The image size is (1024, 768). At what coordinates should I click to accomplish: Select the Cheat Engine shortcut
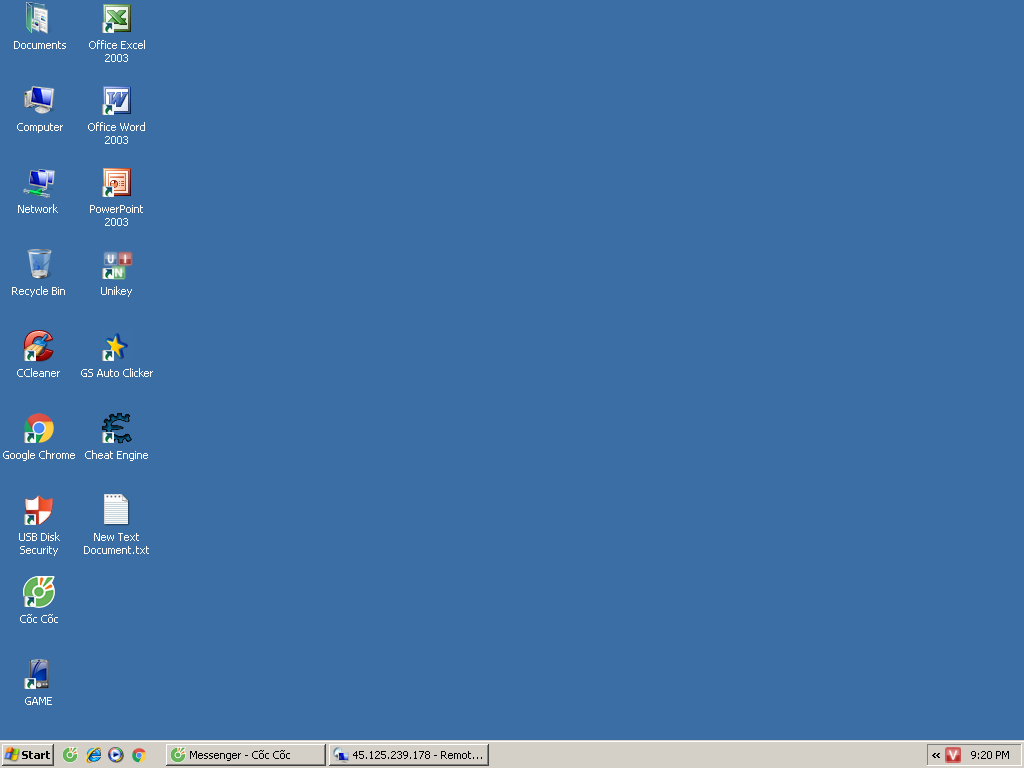tap(116, 437)
